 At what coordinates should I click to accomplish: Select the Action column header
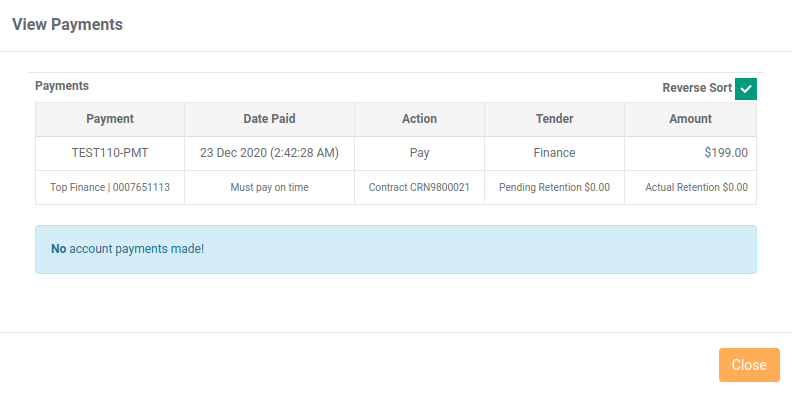coord(419,119)
